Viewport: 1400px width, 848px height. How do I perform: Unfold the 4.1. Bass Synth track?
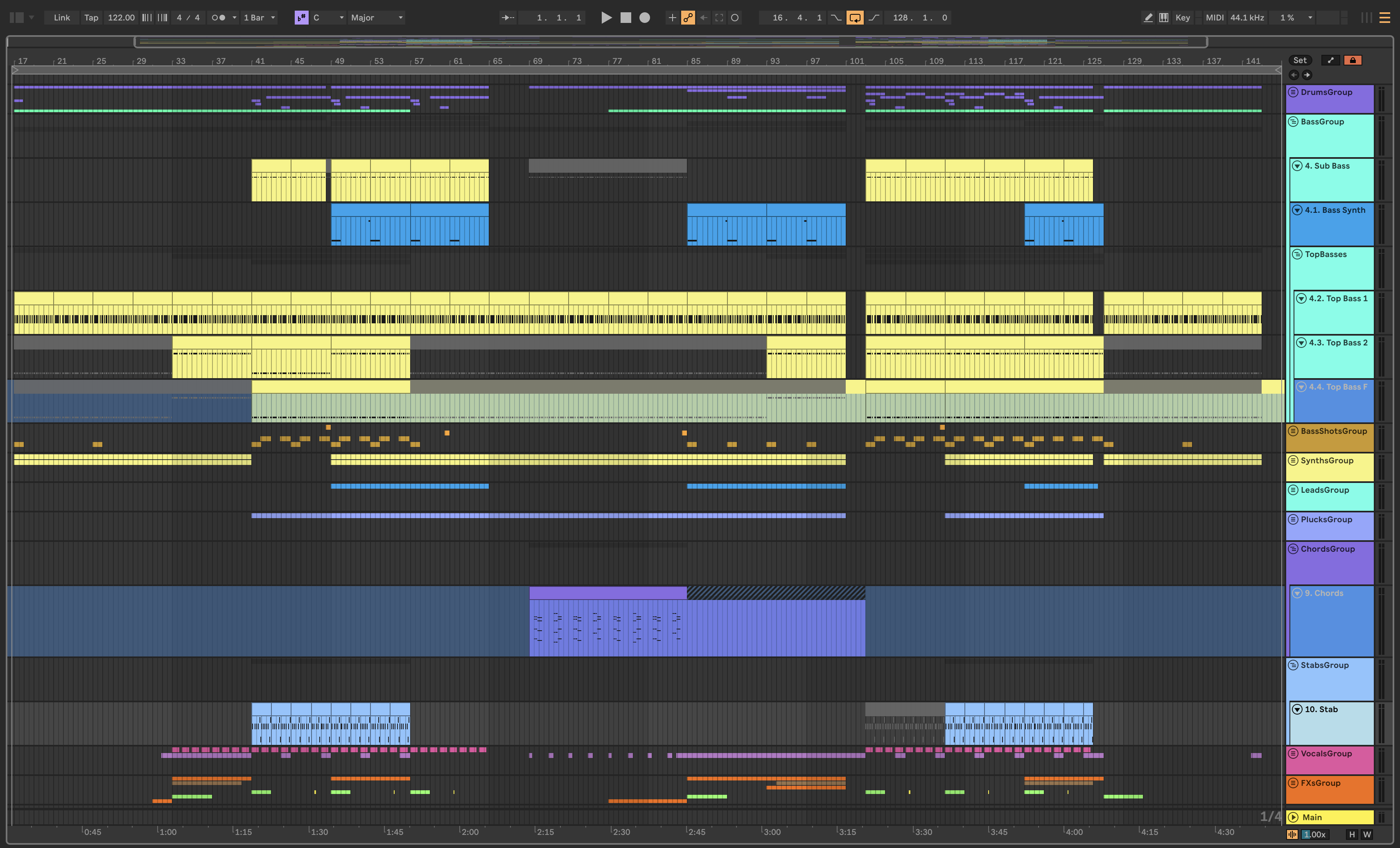click(x=1297, y=210)
